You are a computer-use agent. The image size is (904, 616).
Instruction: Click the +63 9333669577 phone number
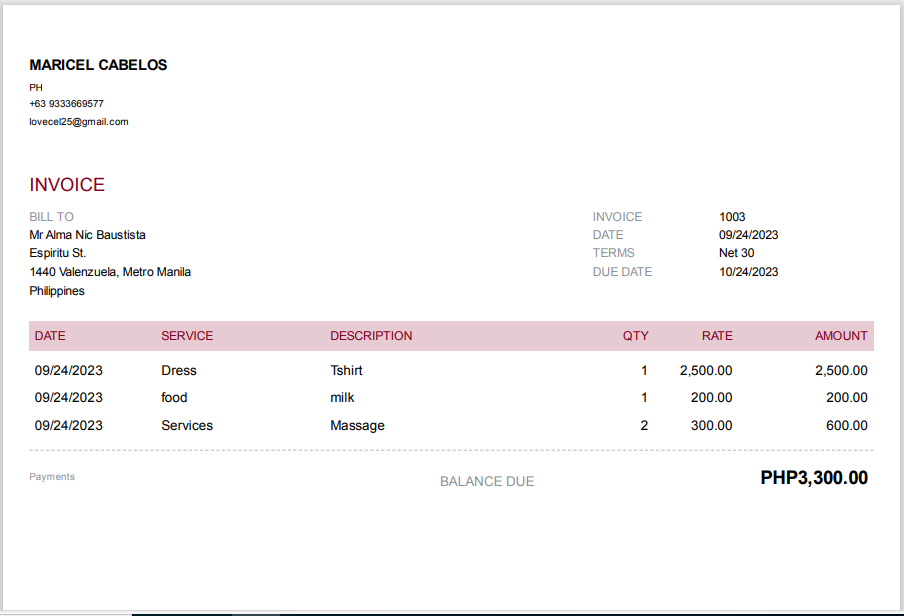pos(66,104)
